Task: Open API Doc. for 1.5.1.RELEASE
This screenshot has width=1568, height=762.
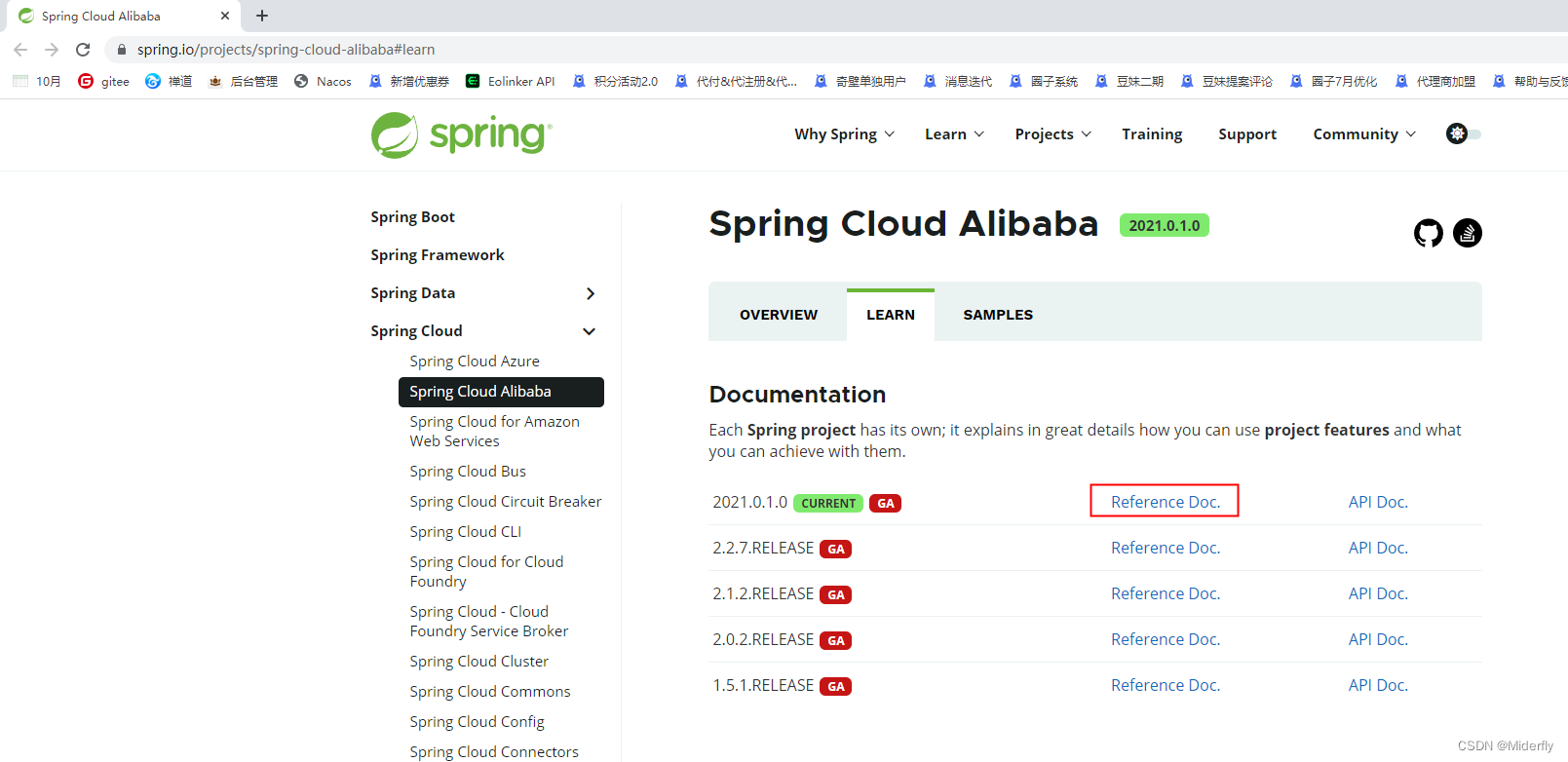Action: pyautogui.click(x=1378, y=685)
